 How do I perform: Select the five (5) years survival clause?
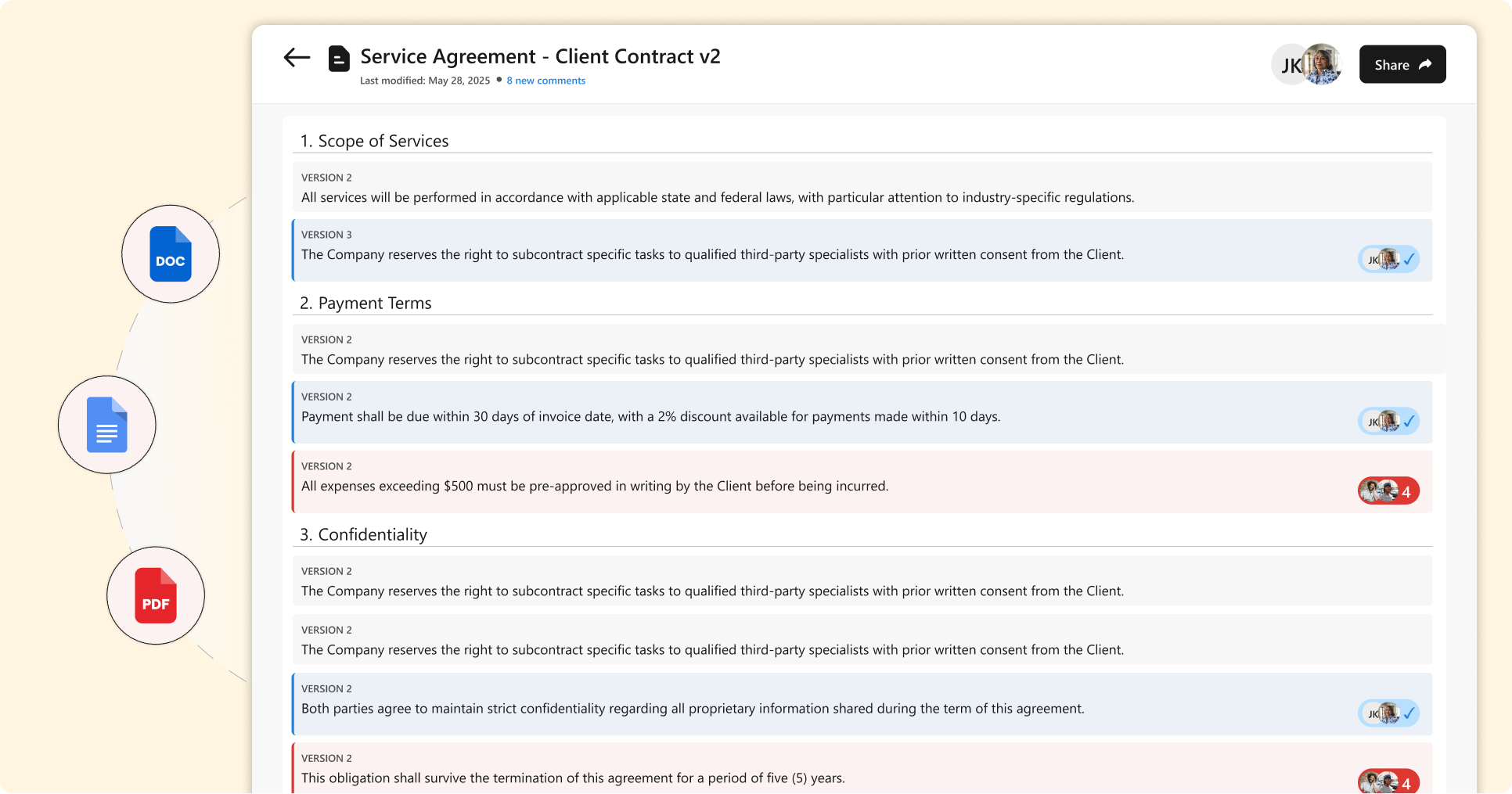[862, 769]
